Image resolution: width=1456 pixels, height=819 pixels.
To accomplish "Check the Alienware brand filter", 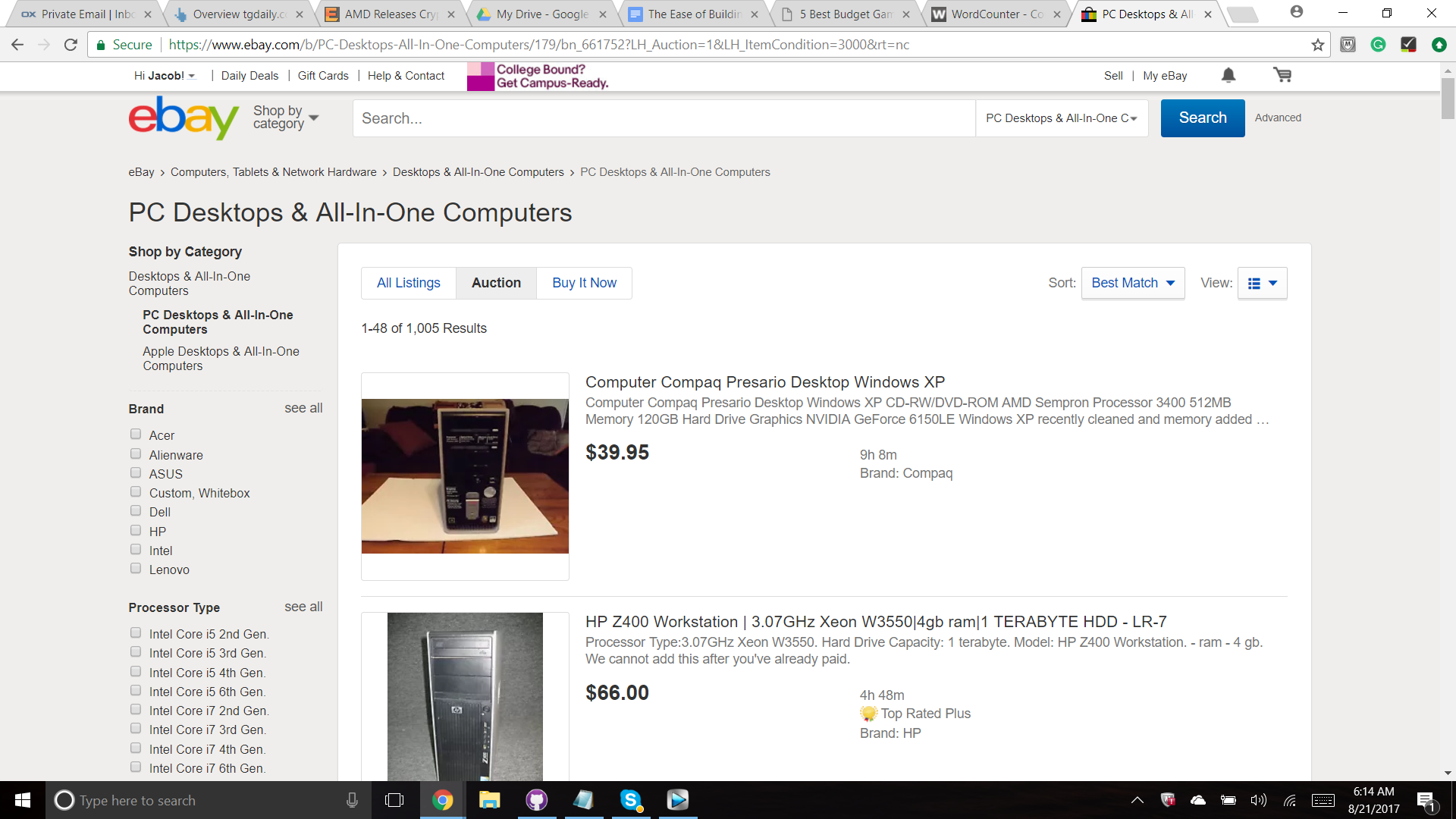I will pyautogui.click(x=136, y=453).
